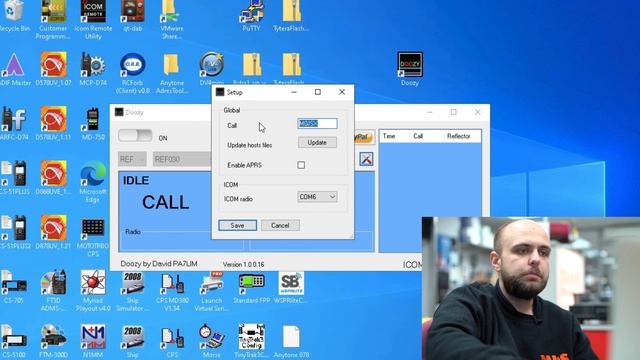Click the Time column header
Viewport: 640px width, 360px height.
394,136
